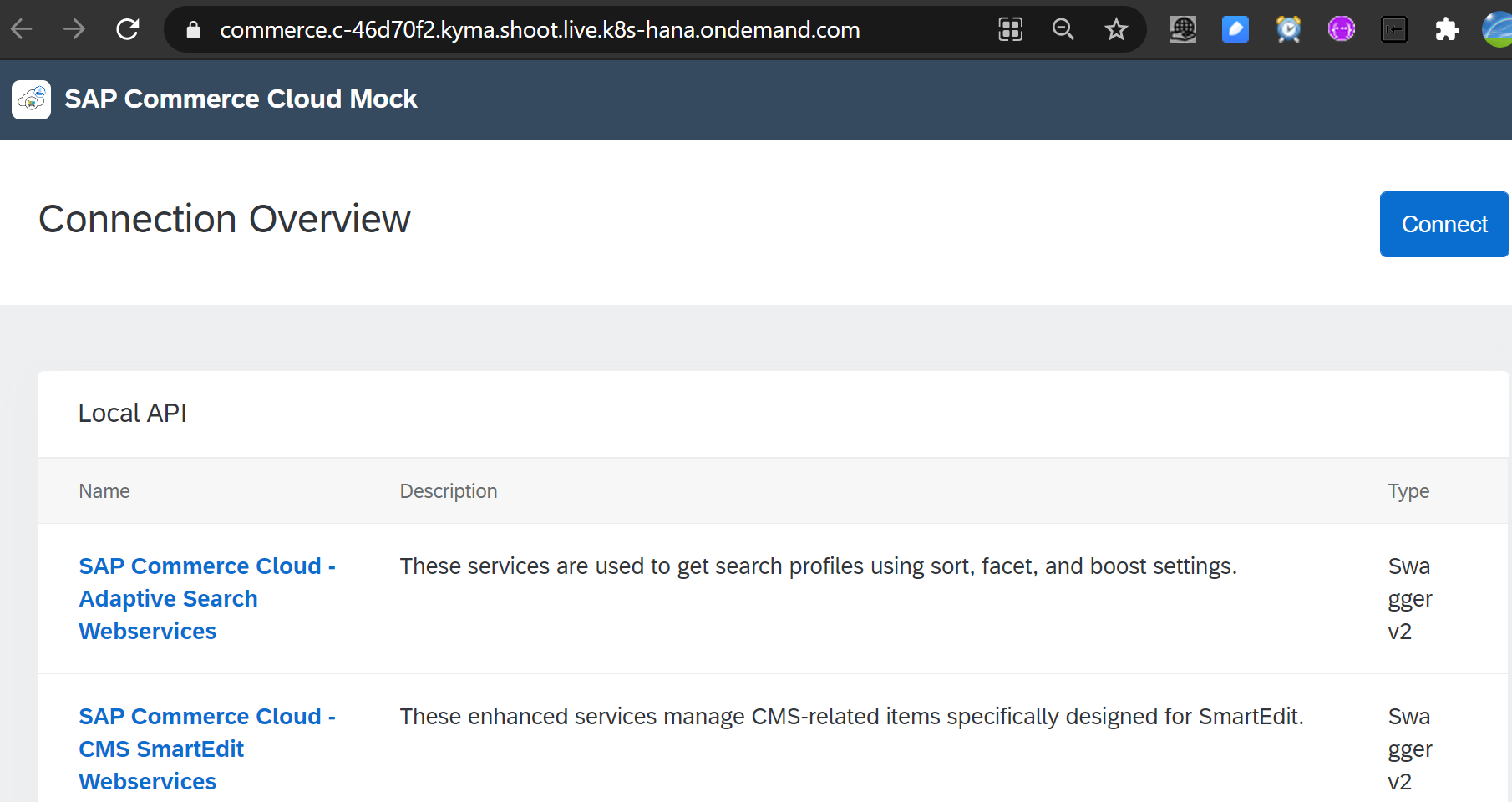Open the alarm clock extension icon

click(1289, 30)
